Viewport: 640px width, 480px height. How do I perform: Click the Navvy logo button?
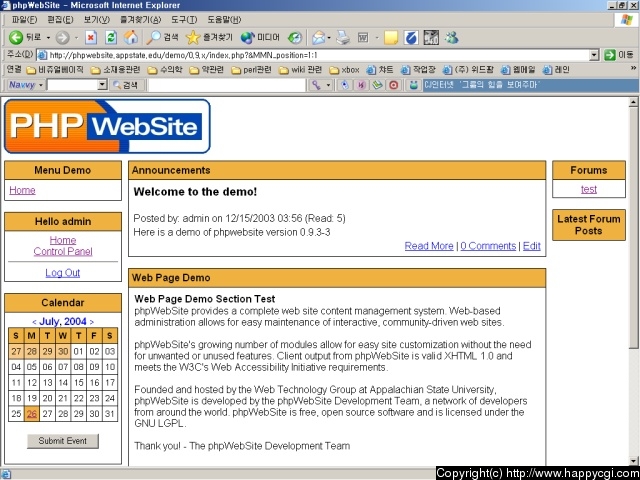(22, 85)
